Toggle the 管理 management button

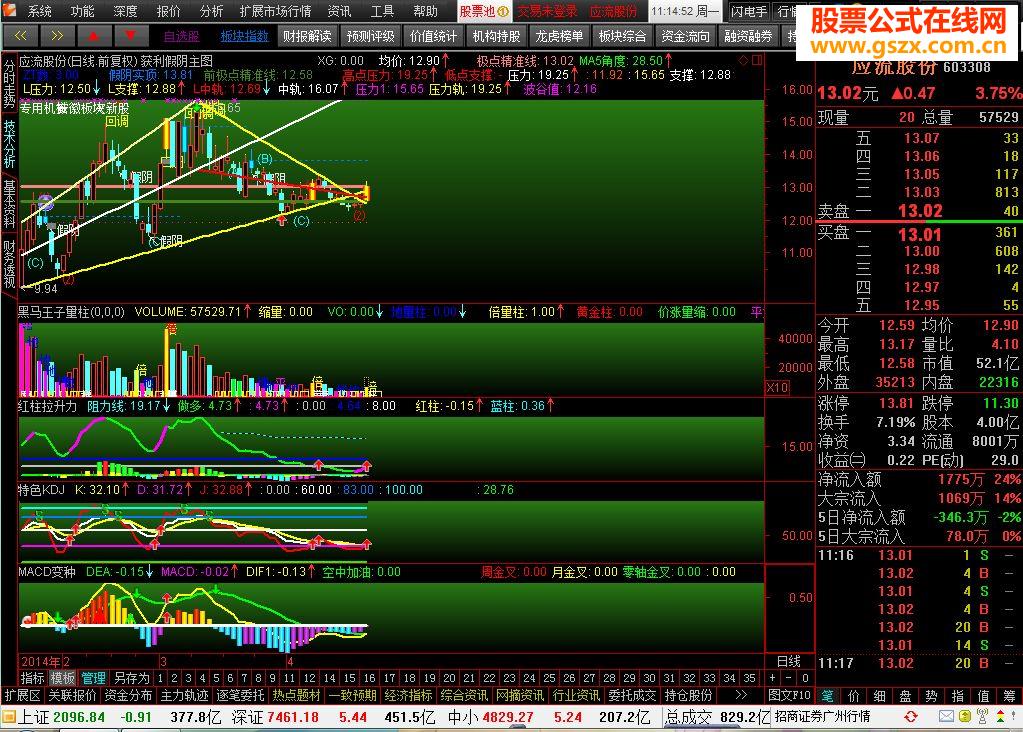(x=93, y=678)
